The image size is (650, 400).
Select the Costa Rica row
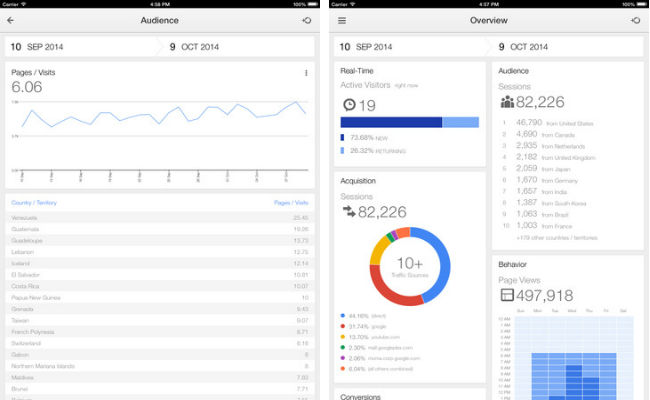click(160, 286)
